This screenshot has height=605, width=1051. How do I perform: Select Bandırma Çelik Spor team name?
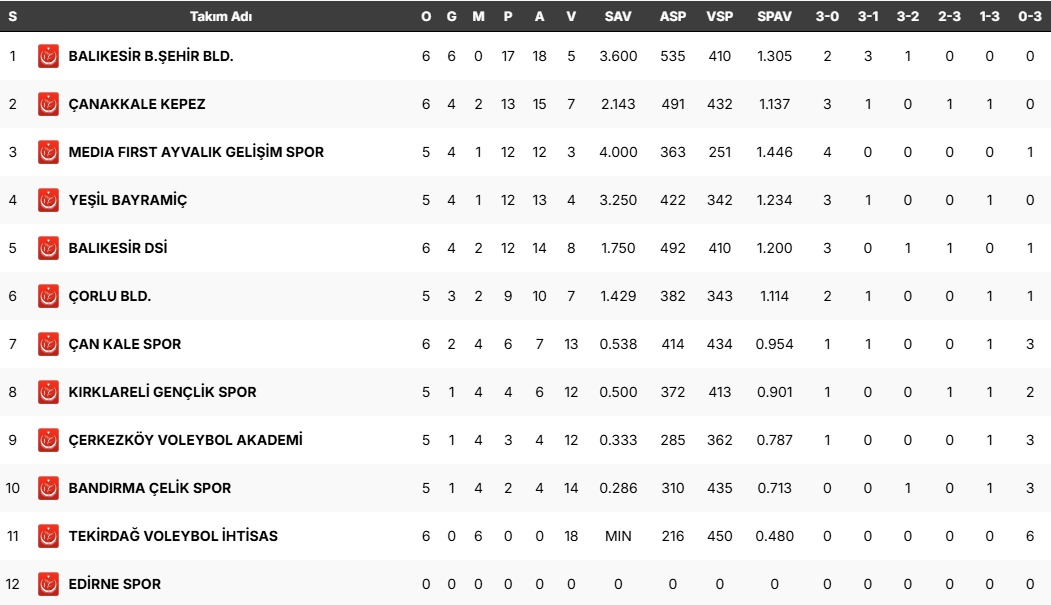[149, 488]
